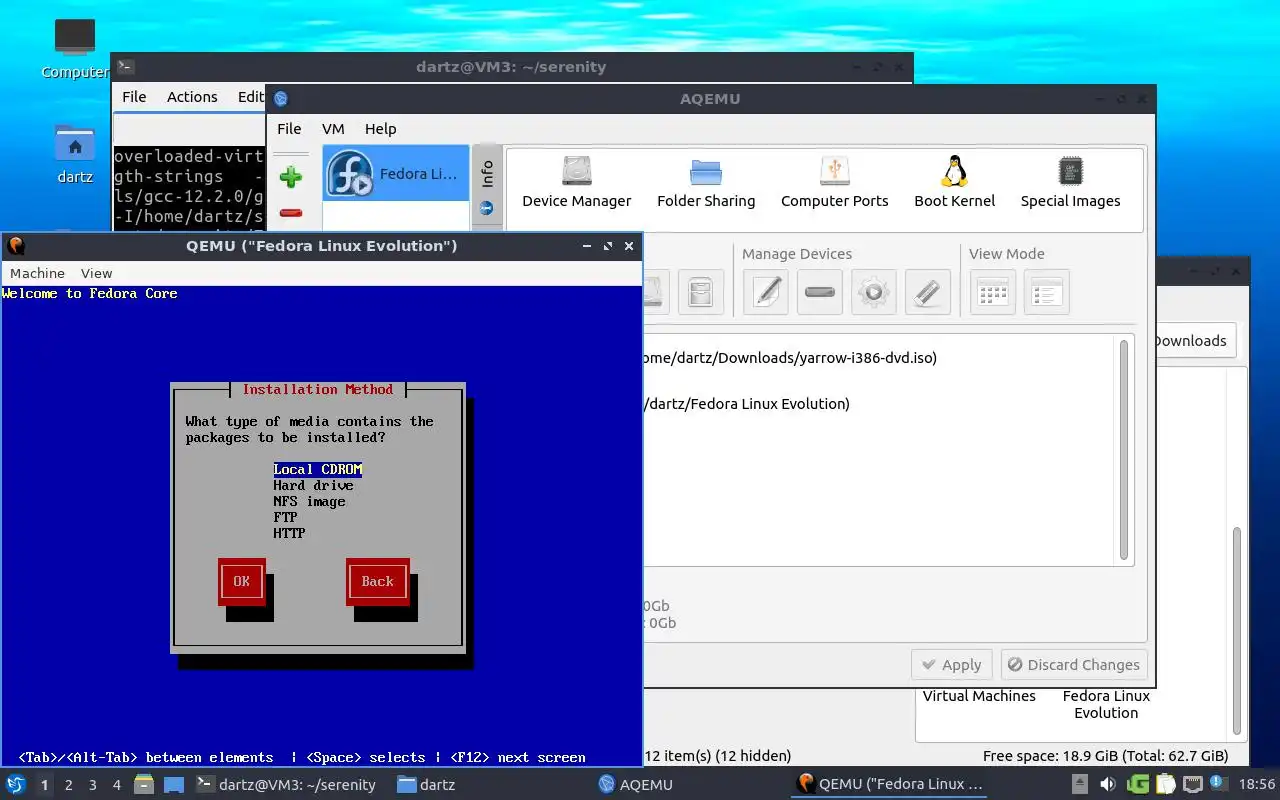Click the clipboard tray icon
This screenshot has width=1280, height=800.
1166,784
